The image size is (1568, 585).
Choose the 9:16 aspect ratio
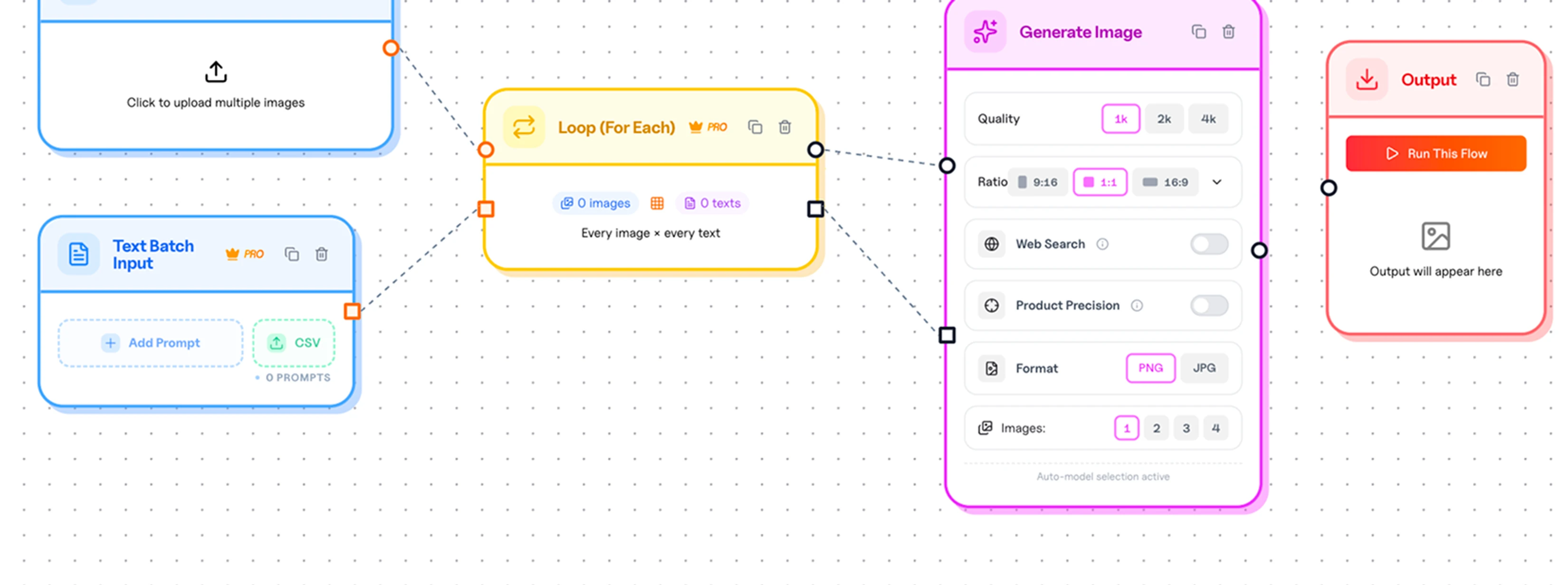click(1038, 182)
